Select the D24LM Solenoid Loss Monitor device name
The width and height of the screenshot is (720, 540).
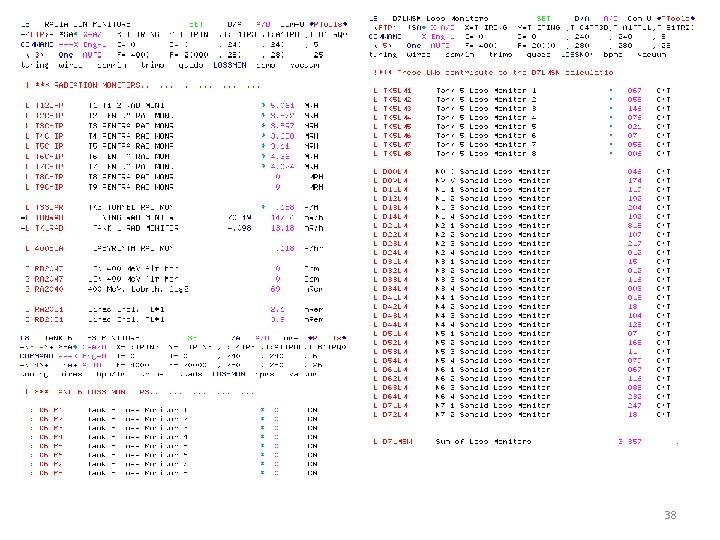coord(394,253)
